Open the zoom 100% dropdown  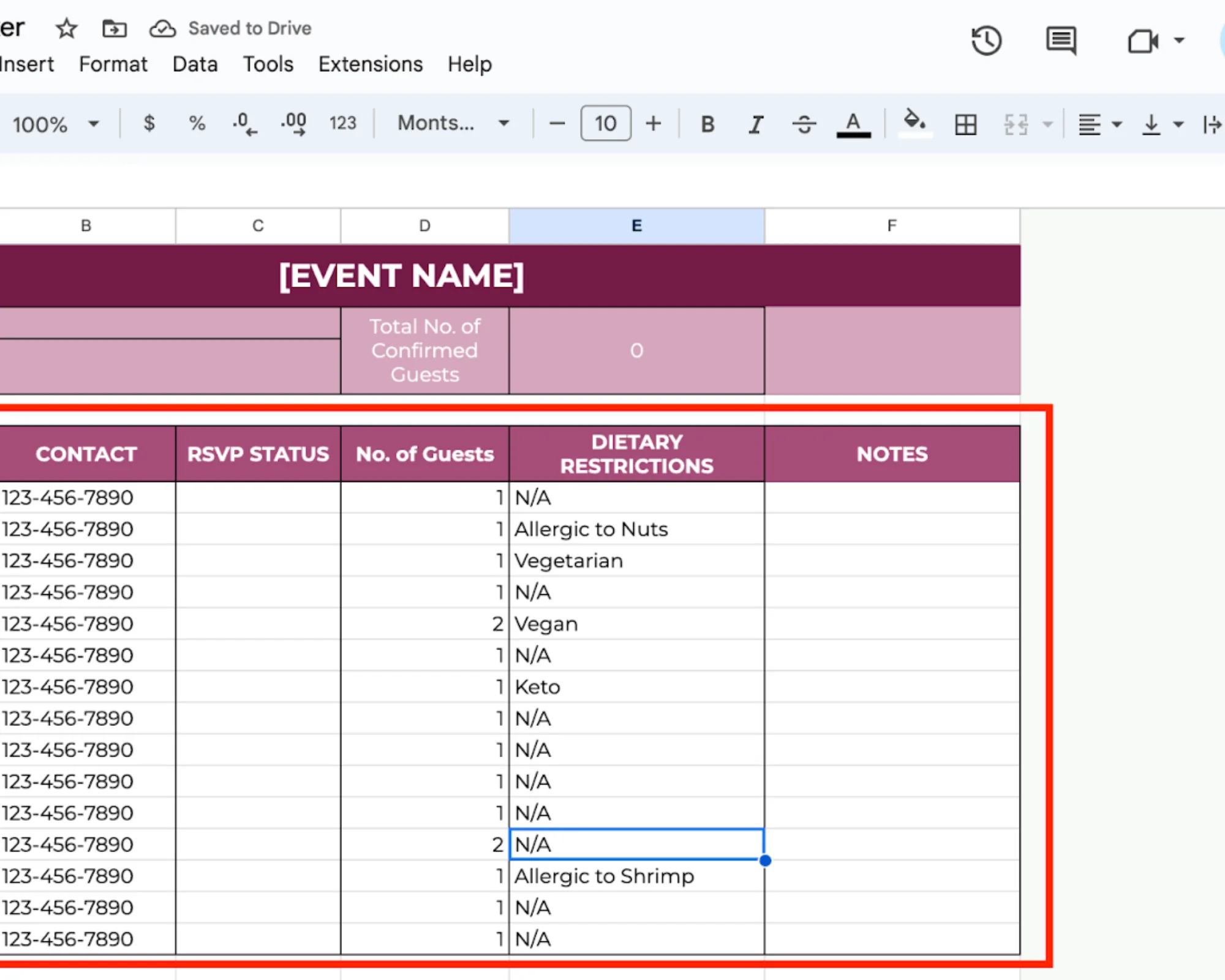coord(55,124)
